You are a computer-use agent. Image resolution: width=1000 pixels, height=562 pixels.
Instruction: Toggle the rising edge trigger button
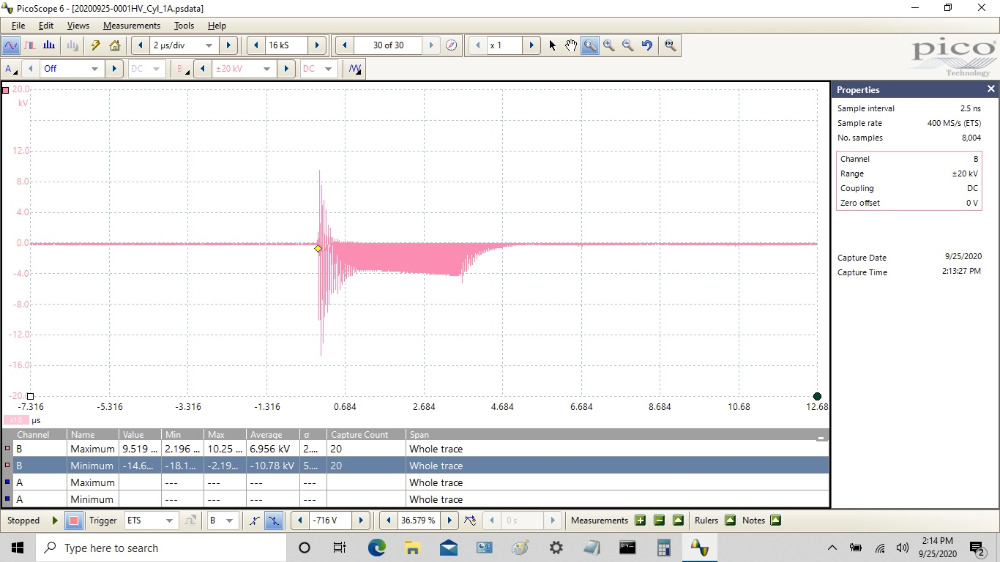[x=255, y=521]
